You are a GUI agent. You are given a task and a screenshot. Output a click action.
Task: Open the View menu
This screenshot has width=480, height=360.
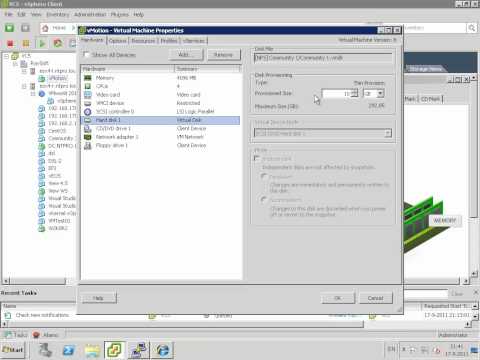[36, 15]
